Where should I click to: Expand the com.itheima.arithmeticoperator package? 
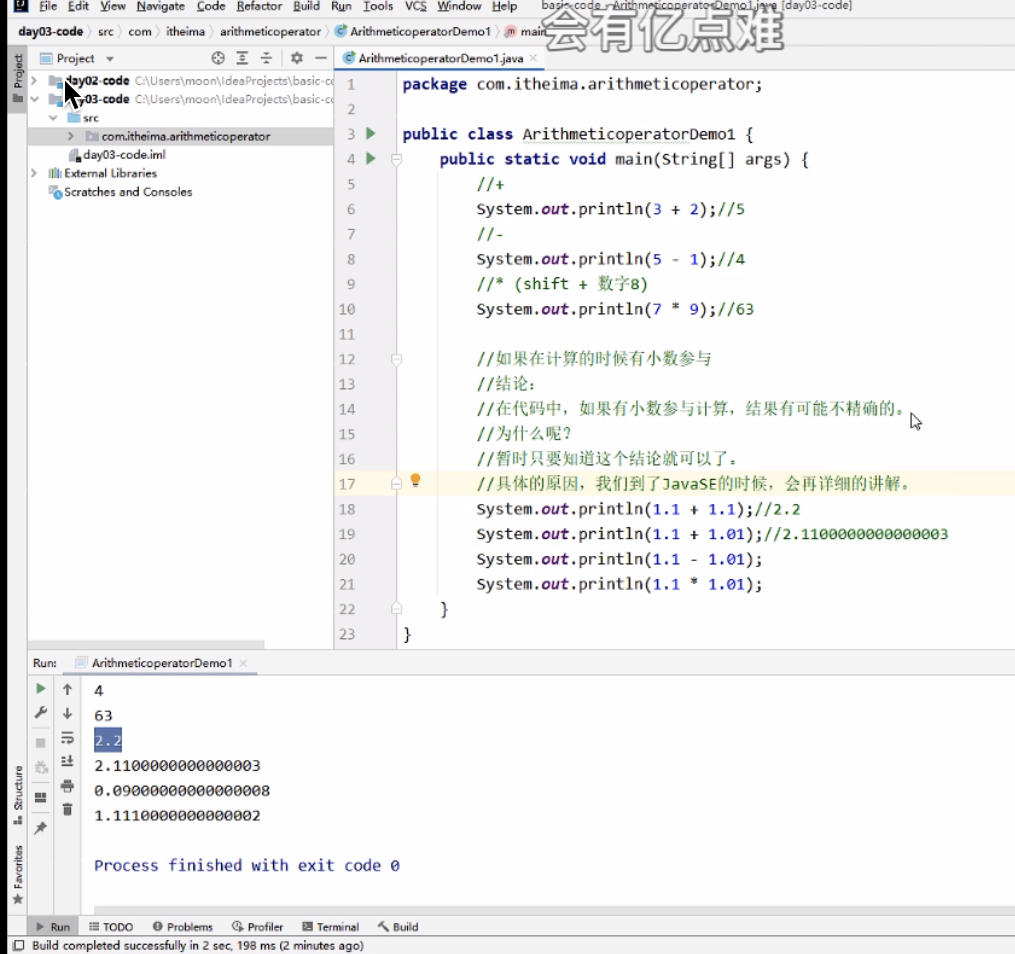click(71, 136)
